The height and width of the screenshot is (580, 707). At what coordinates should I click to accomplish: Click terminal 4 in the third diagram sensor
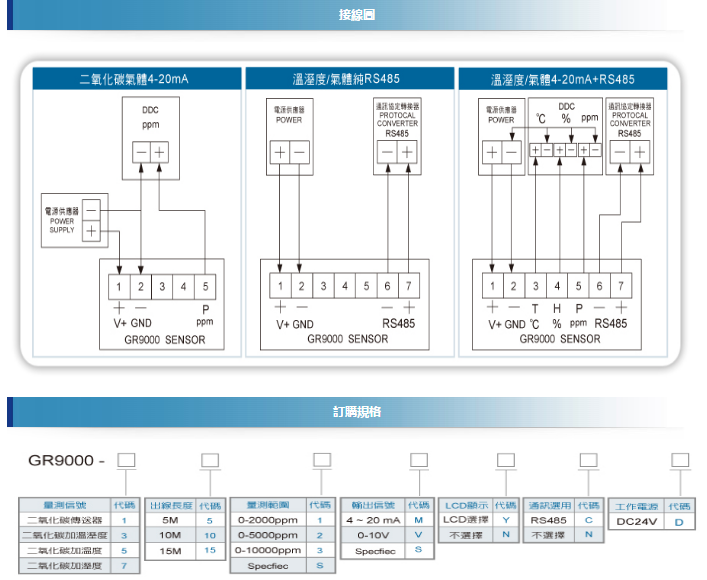(557, 285)
